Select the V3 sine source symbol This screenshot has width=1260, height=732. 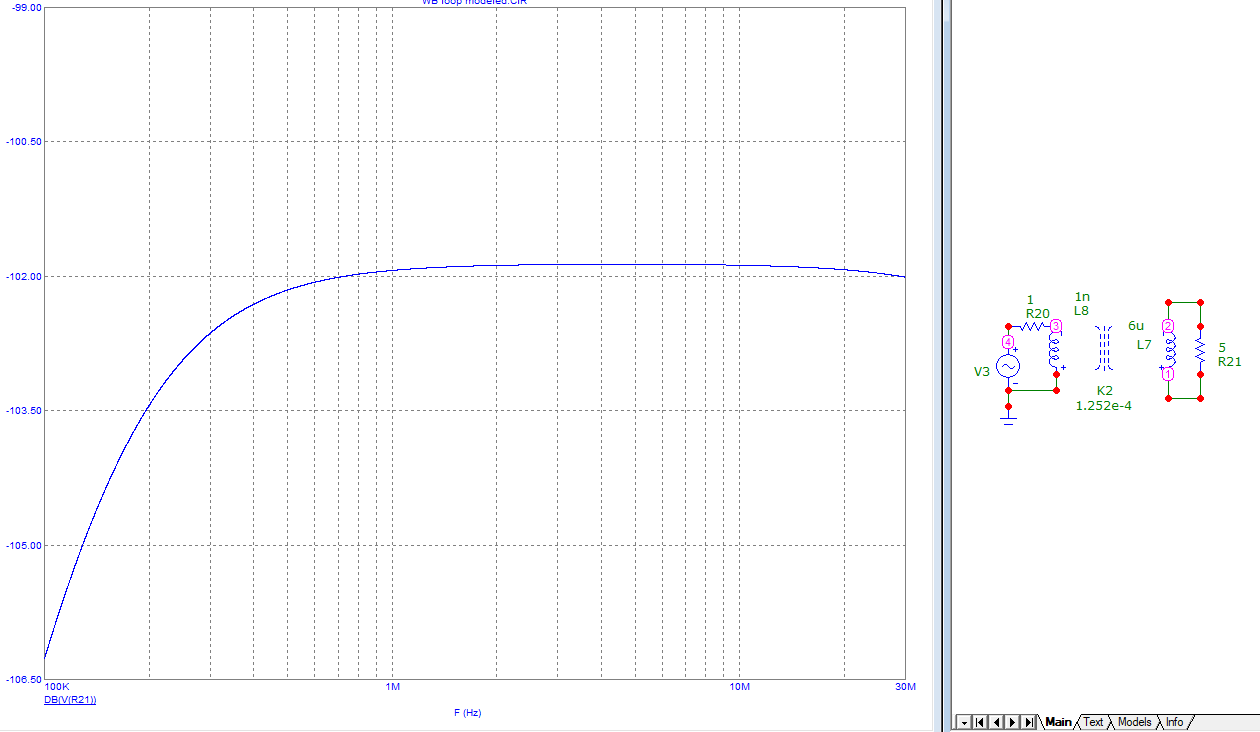pyautogui.click(x=1008, y=367)
